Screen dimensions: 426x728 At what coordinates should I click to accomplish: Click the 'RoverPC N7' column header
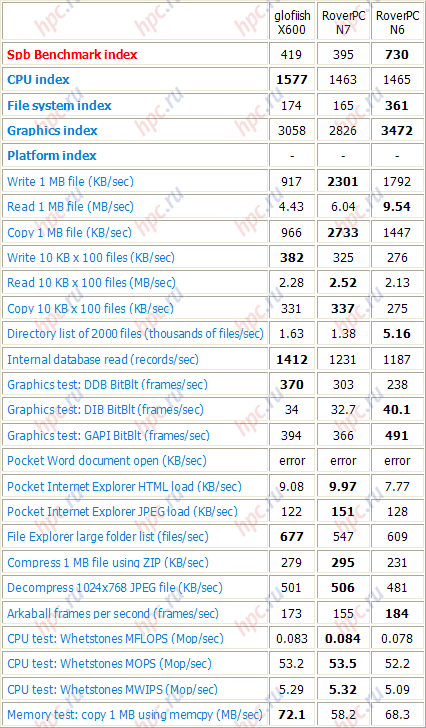[343, 23]
